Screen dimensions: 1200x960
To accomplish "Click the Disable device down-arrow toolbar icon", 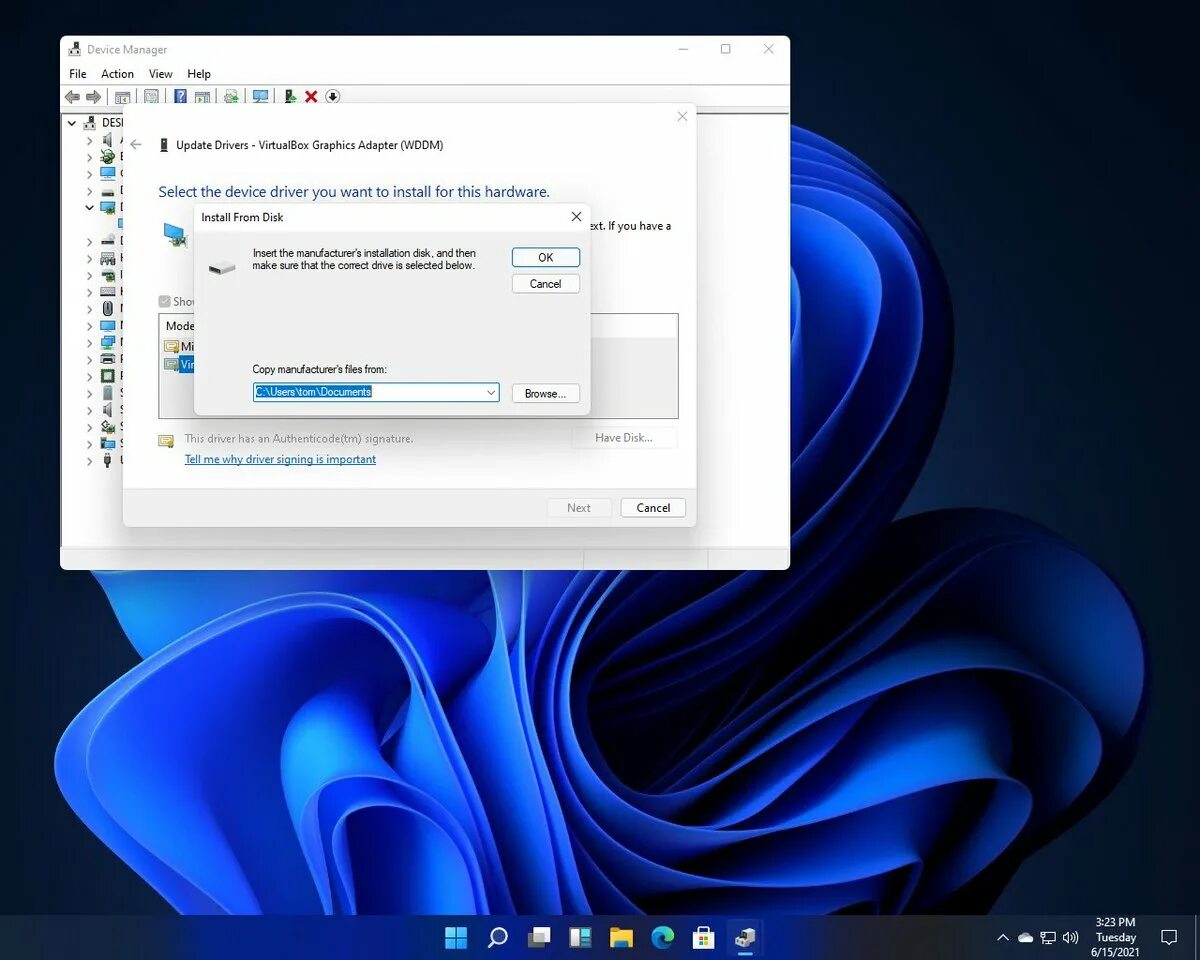I will pos(333,96).
